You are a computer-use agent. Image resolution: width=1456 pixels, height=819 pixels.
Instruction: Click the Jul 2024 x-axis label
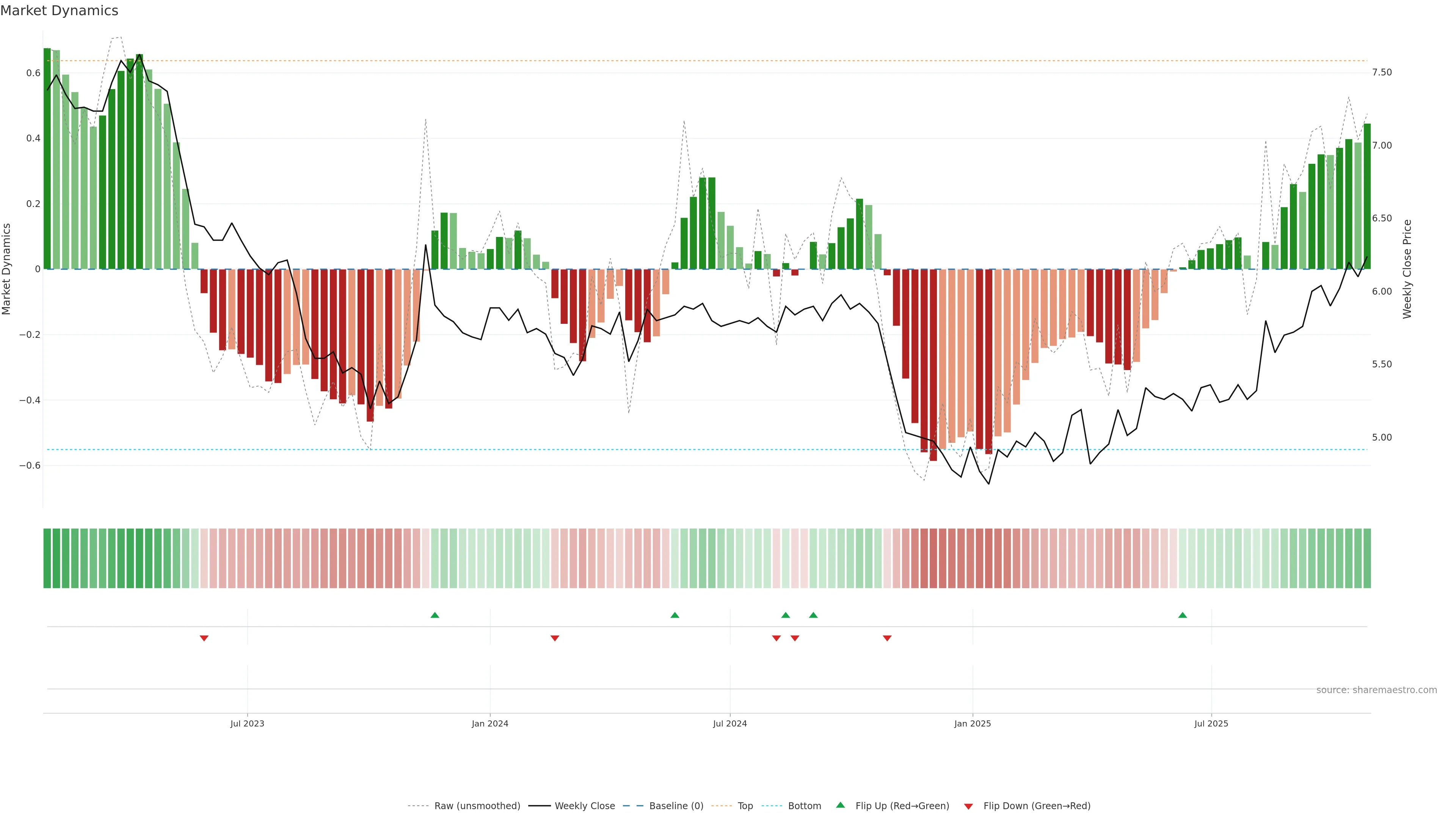730,723
